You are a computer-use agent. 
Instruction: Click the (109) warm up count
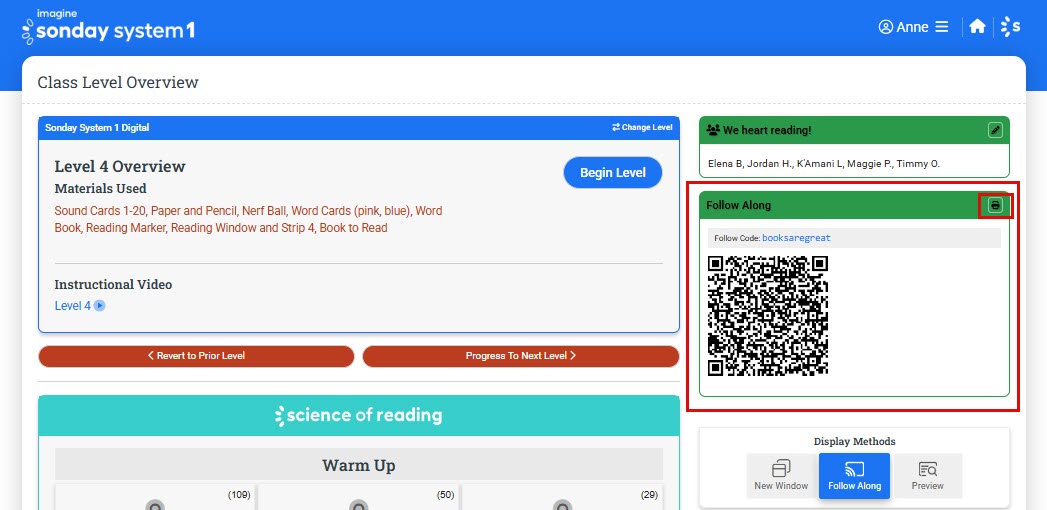pos(239,495)
